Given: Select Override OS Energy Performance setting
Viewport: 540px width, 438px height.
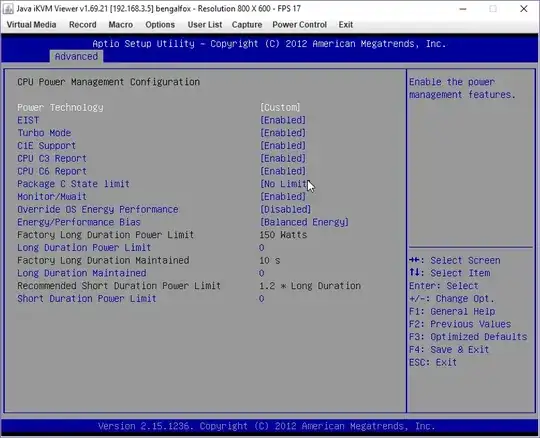Looking at the screenshot, I should 98,209.
